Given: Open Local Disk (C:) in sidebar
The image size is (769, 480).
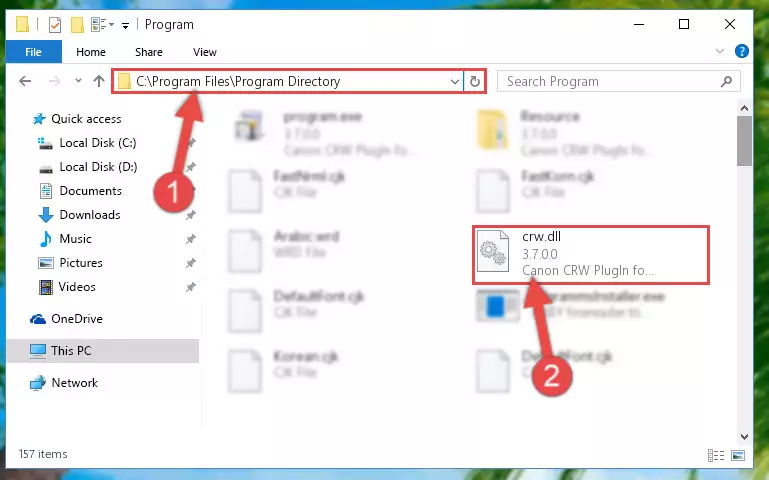Looking at the screenshot, I should point(98,143).
